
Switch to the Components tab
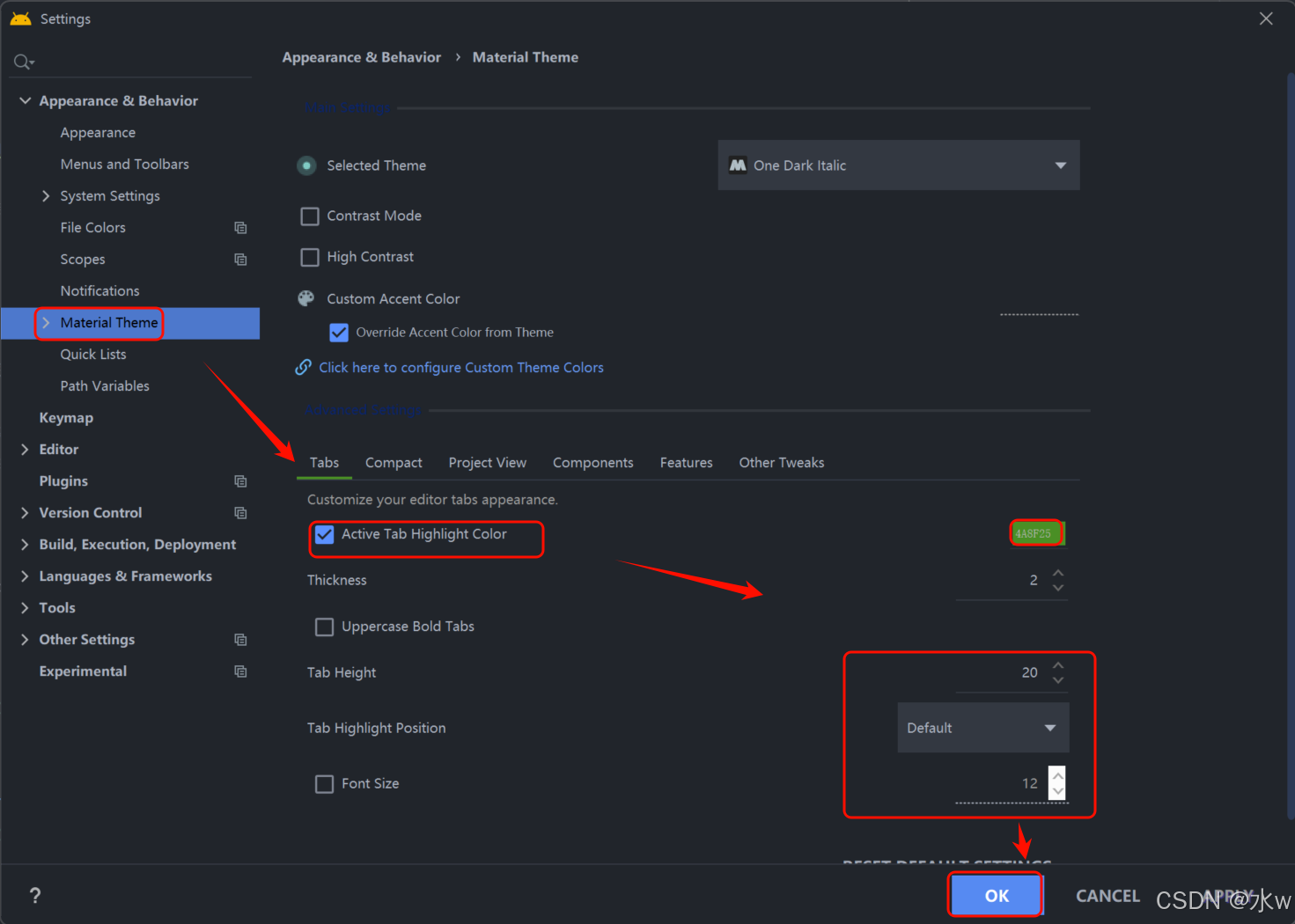tap(592, 463)
